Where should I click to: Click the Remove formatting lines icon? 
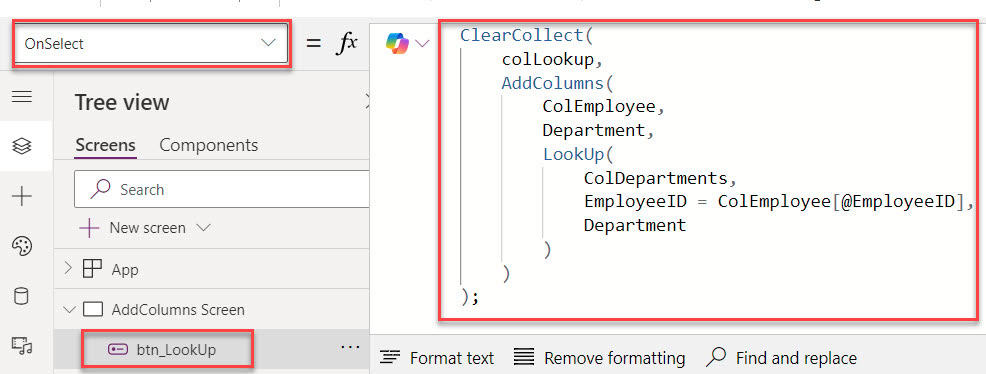pos(524,358)
